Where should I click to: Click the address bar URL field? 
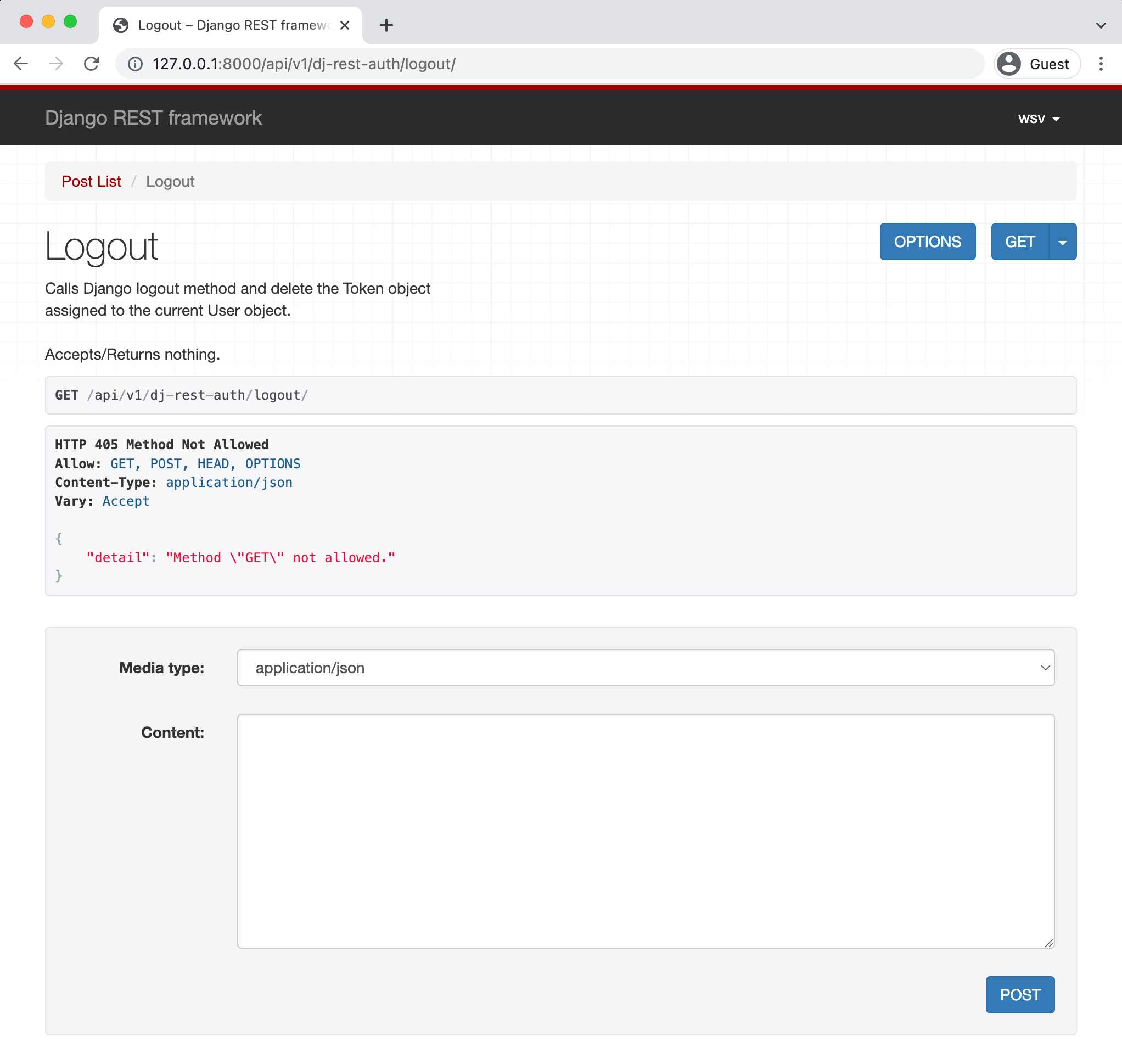pos(550,64)
